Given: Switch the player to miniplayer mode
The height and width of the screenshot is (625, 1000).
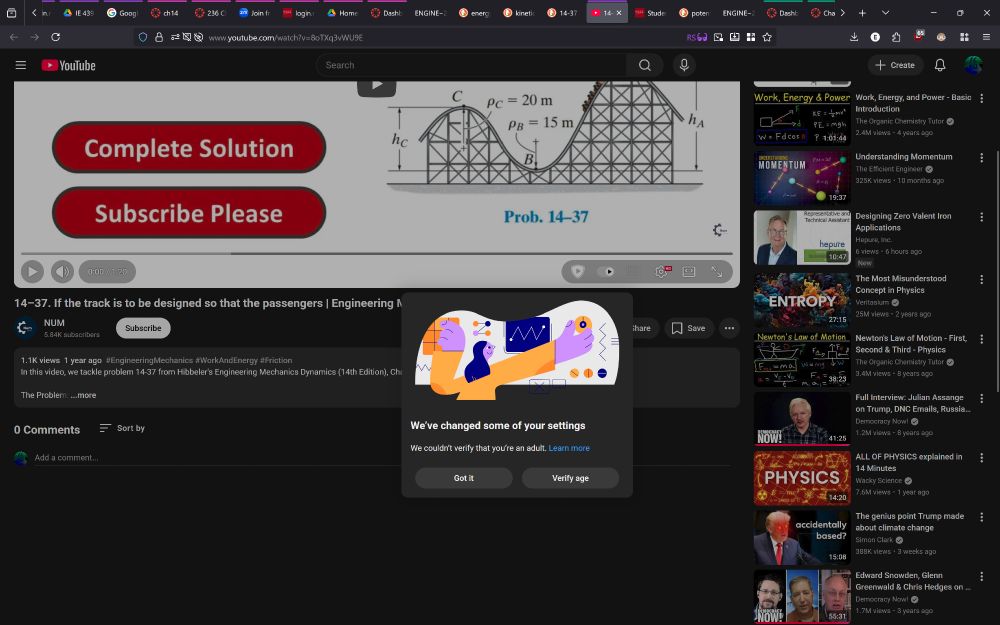Looking at the screenshot, I should [x=688, y=271].
